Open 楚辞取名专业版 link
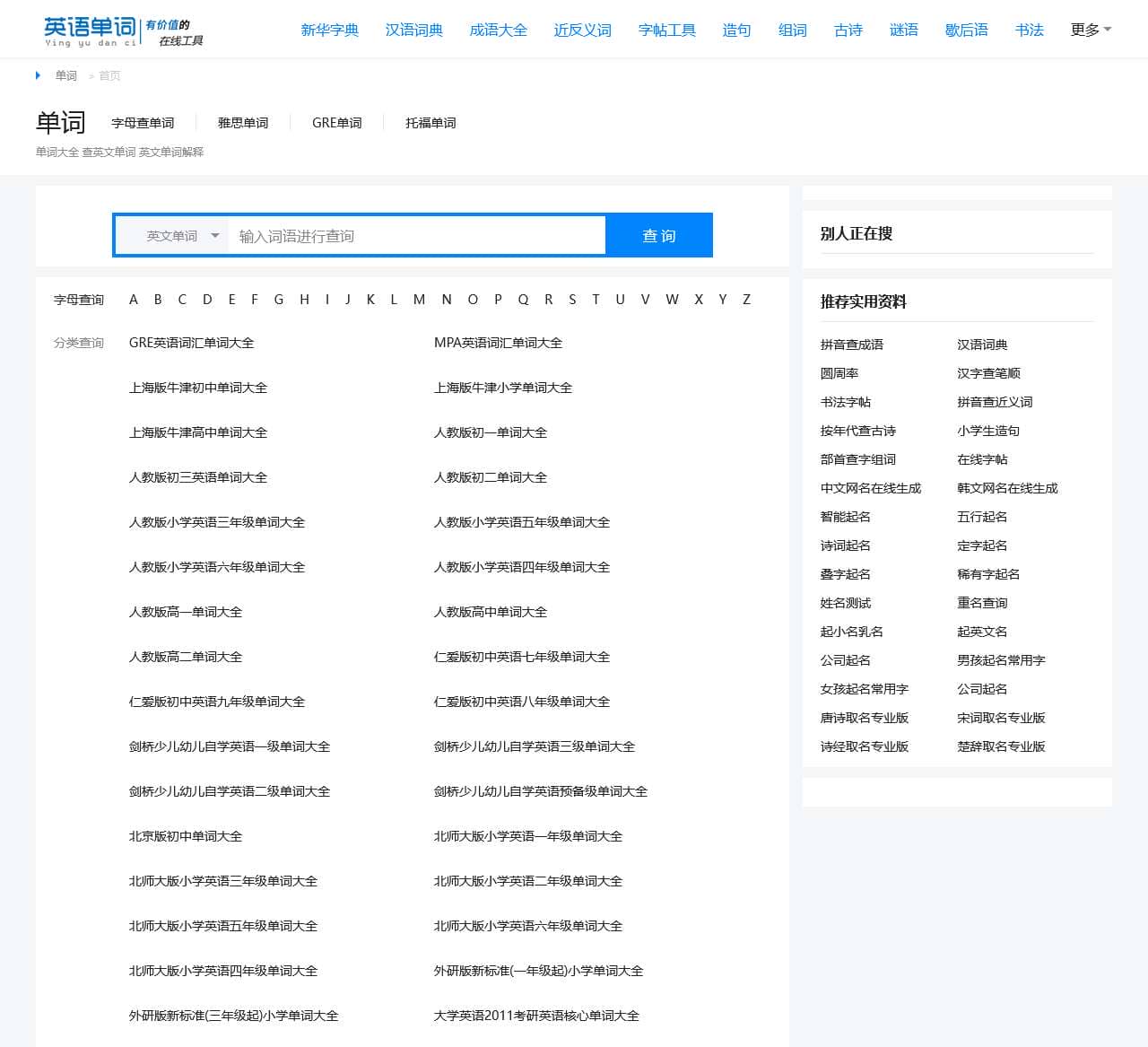1148x1047 pixels. point(1002,746)
